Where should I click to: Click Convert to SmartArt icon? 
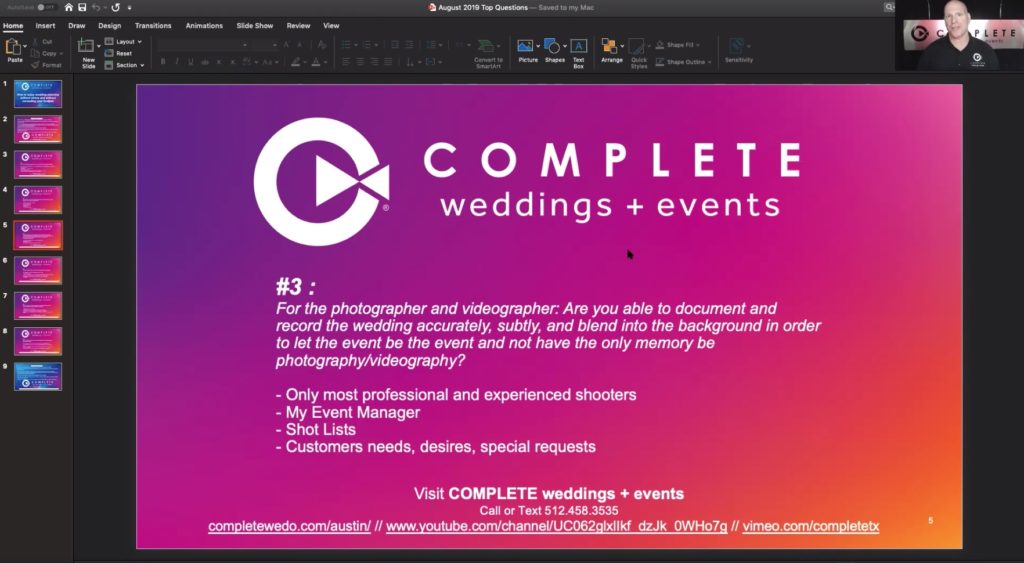487,46
